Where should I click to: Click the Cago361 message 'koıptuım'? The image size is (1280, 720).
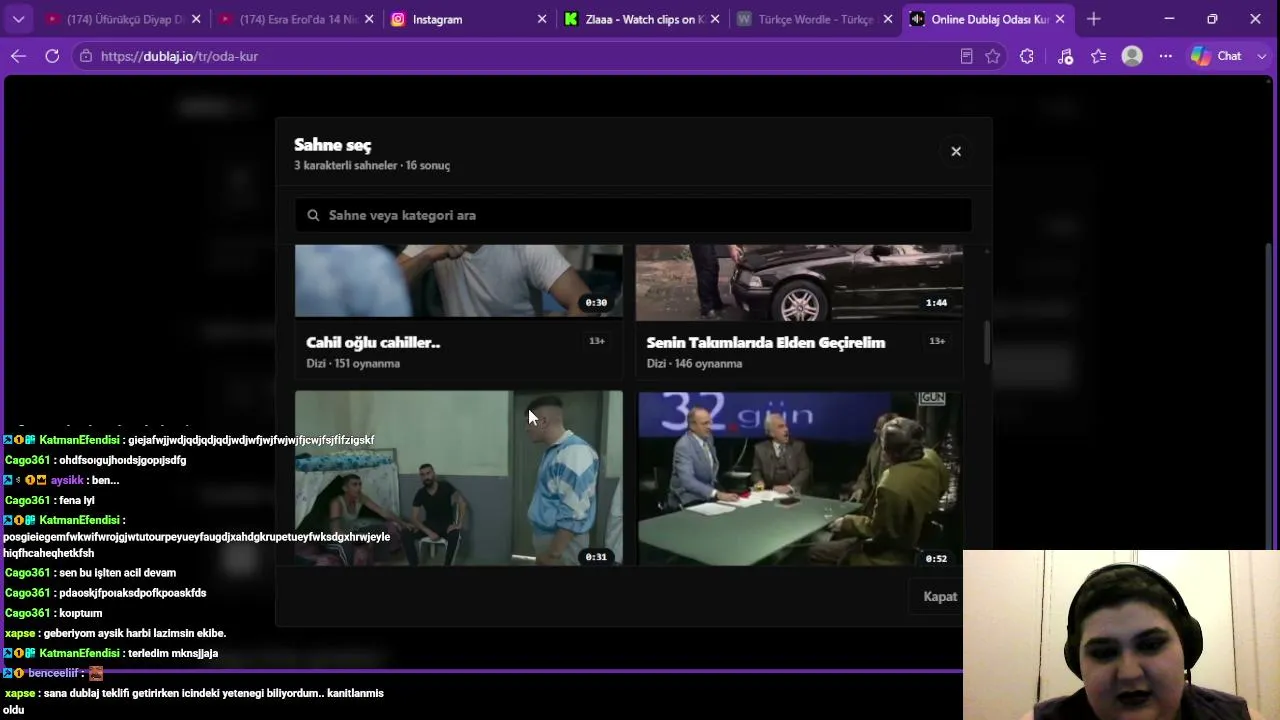coord(81,613)
